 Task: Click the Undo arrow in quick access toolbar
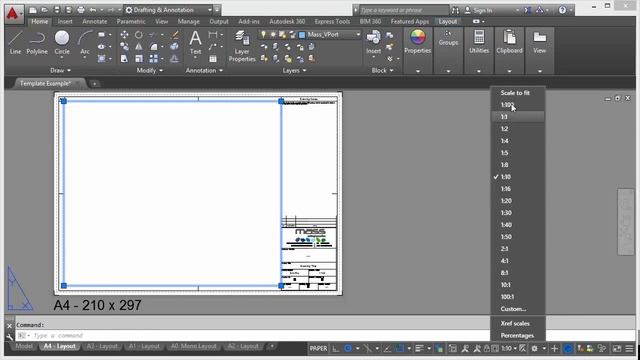pos(93,9)
